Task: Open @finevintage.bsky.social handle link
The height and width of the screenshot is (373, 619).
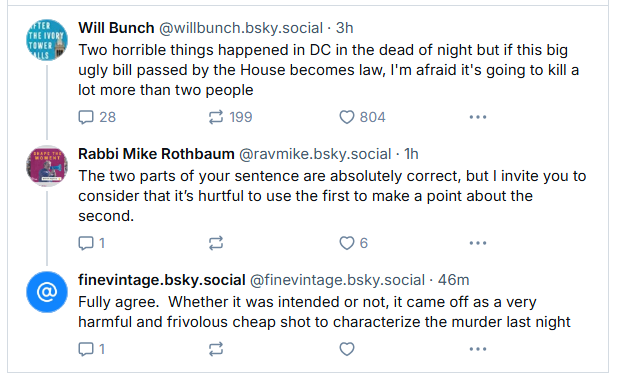Action: pos(338,280)
